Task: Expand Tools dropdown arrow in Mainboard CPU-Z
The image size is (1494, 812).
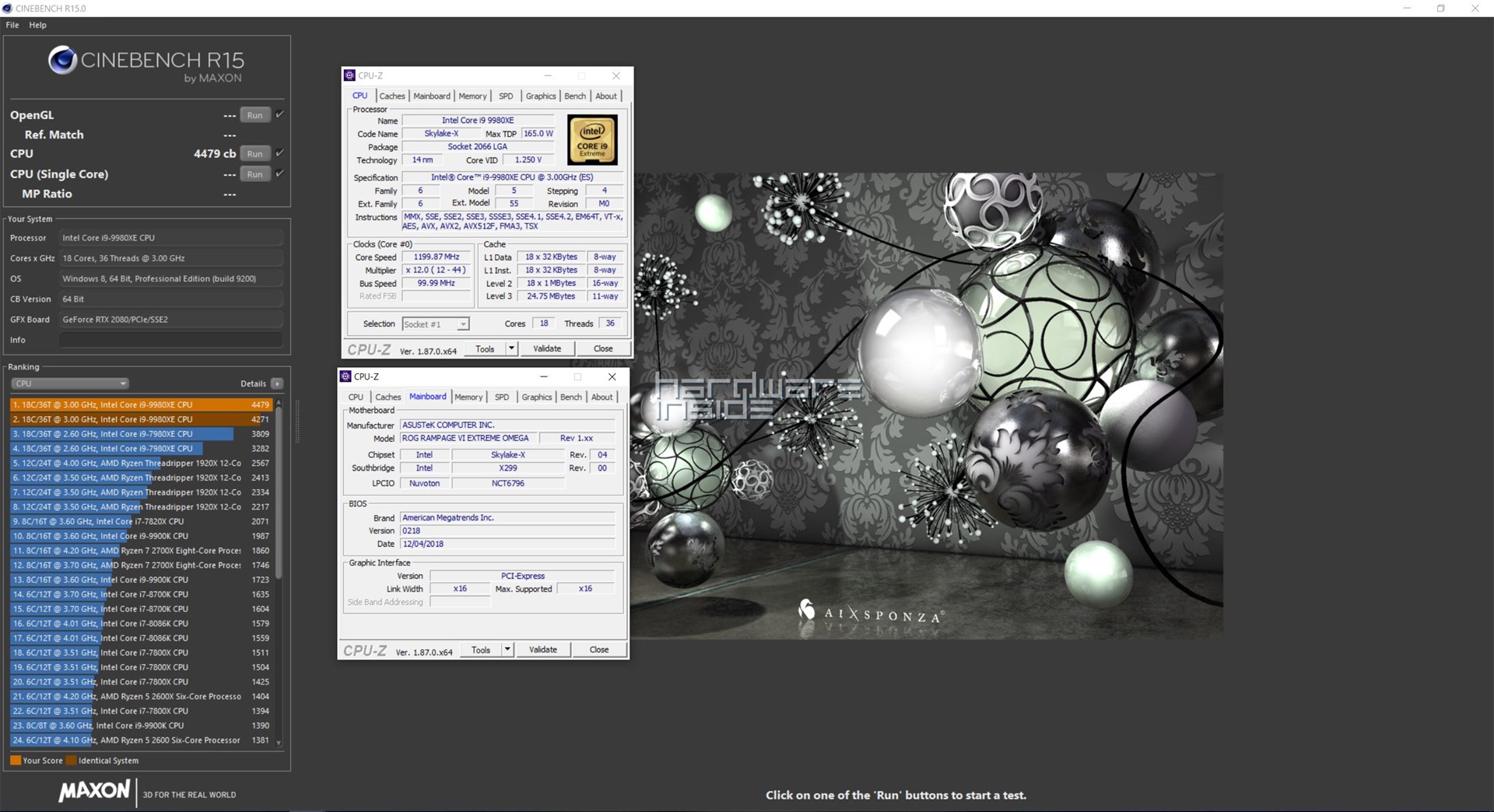Action: (x=507, y=649)
